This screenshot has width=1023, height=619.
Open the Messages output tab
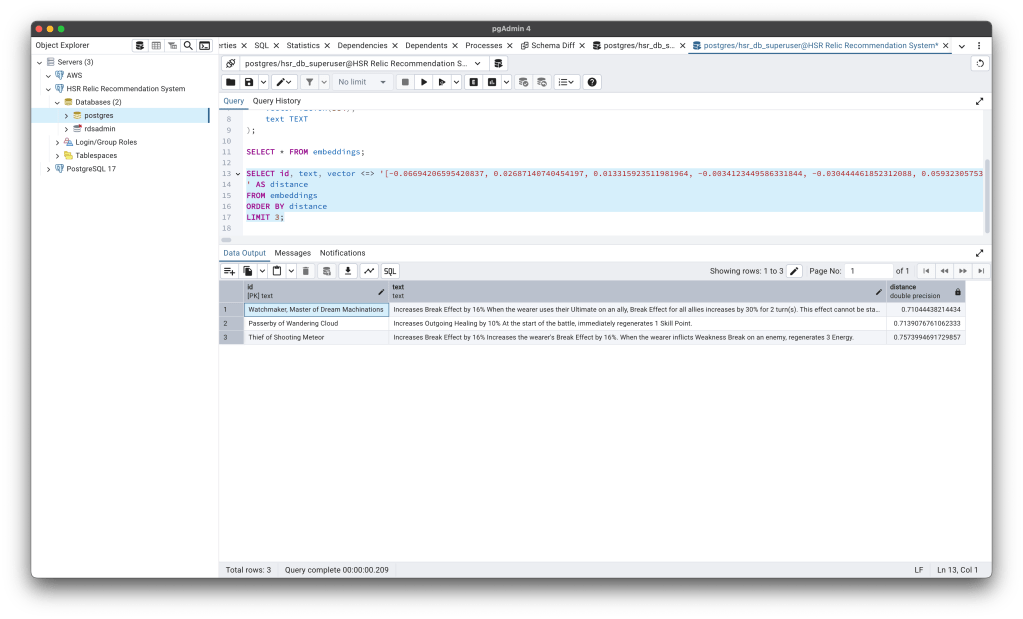click(293, 253)
